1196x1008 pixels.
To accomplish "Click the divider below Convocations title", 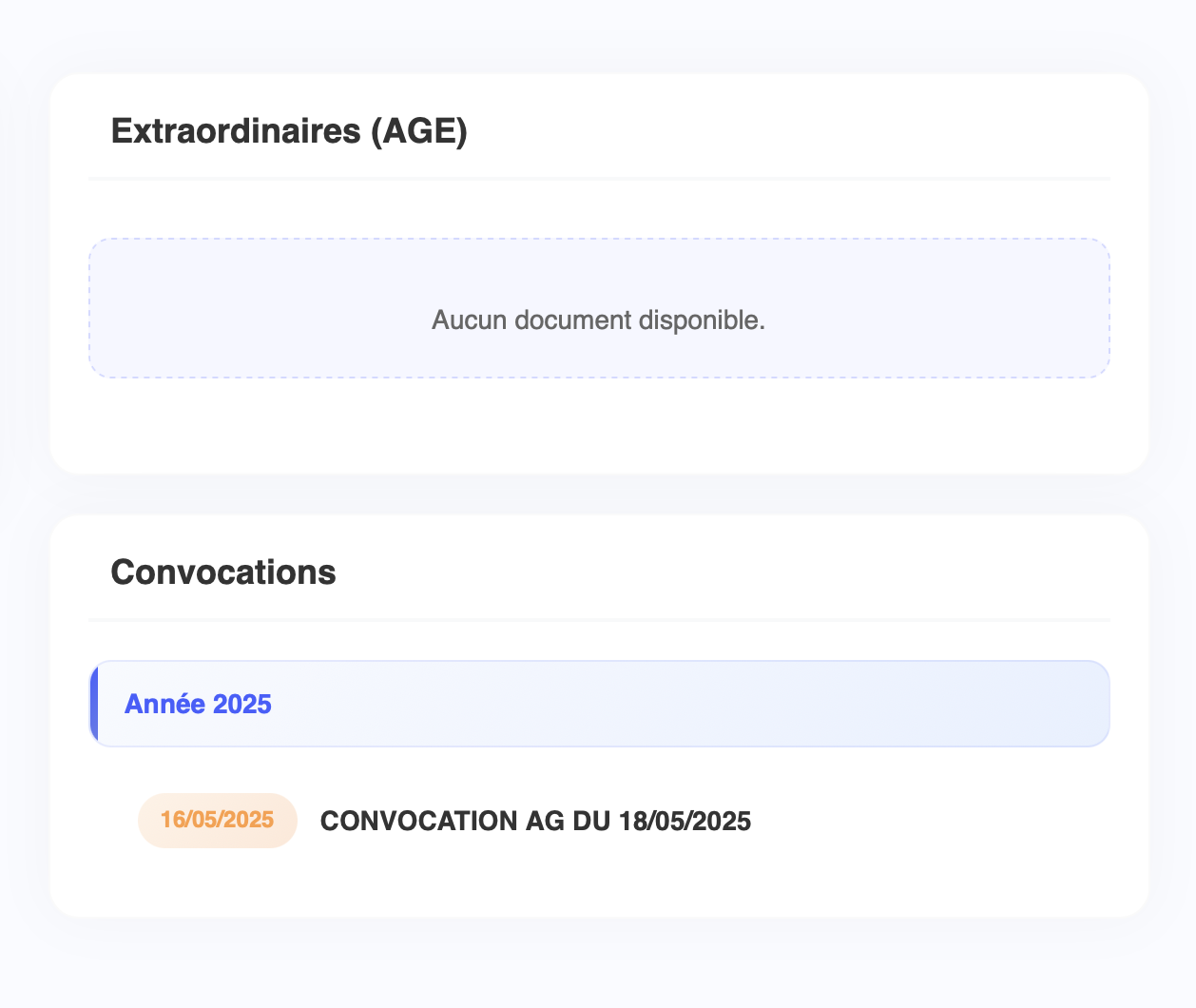I will (599, 619).
